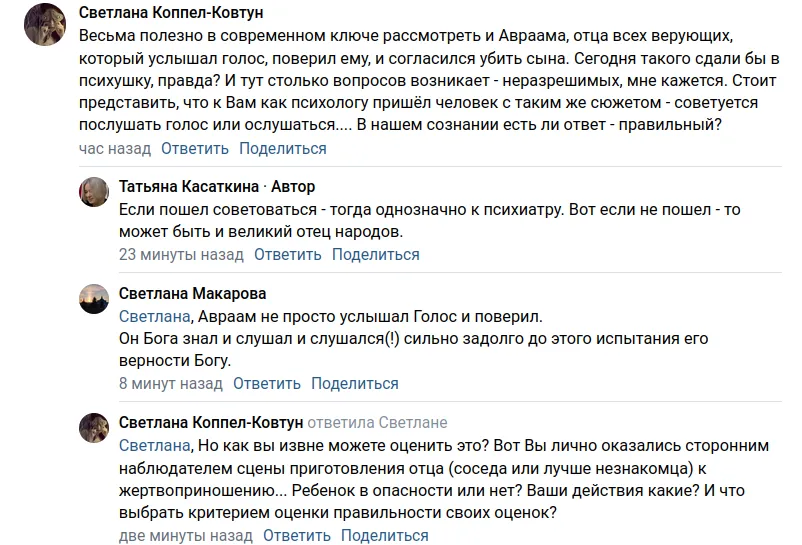Screen dimensions: 802x545
Task: Open Татьяна Касаткина's profile picture
Action: point(94,191)
